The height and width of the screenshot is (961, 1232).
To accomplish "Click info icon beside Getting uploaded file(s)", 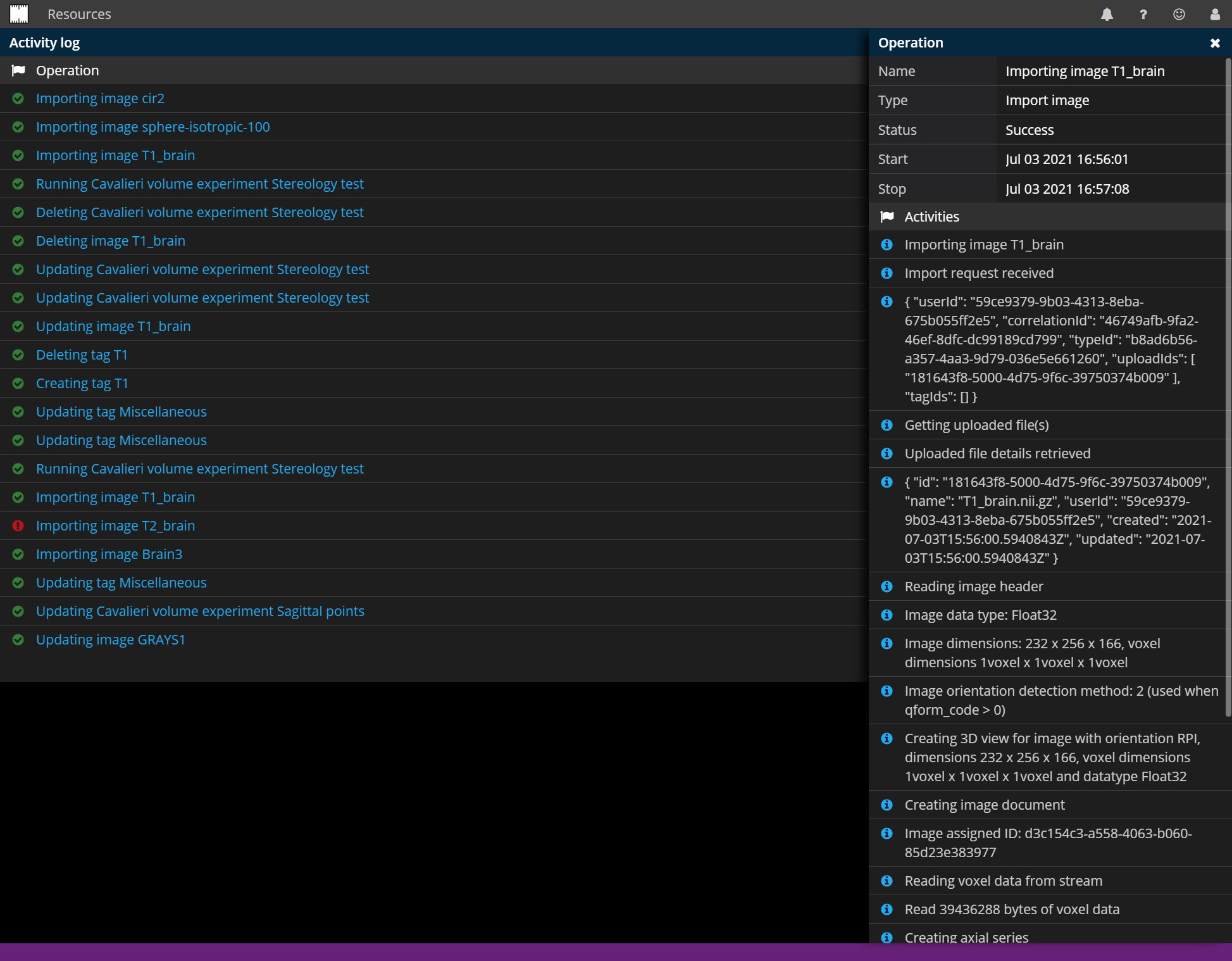I will pos(887,425).
